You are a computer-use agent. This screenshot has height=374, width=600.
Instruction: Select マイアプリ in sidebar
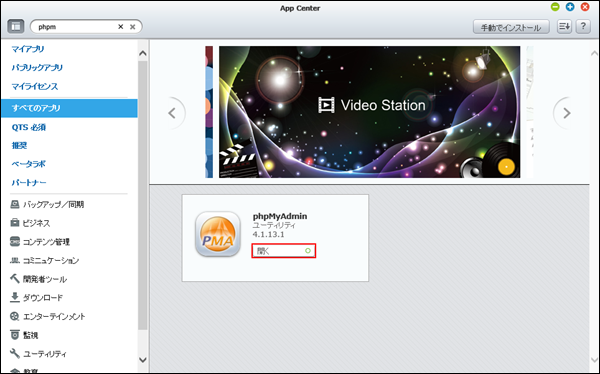point(28,49)
